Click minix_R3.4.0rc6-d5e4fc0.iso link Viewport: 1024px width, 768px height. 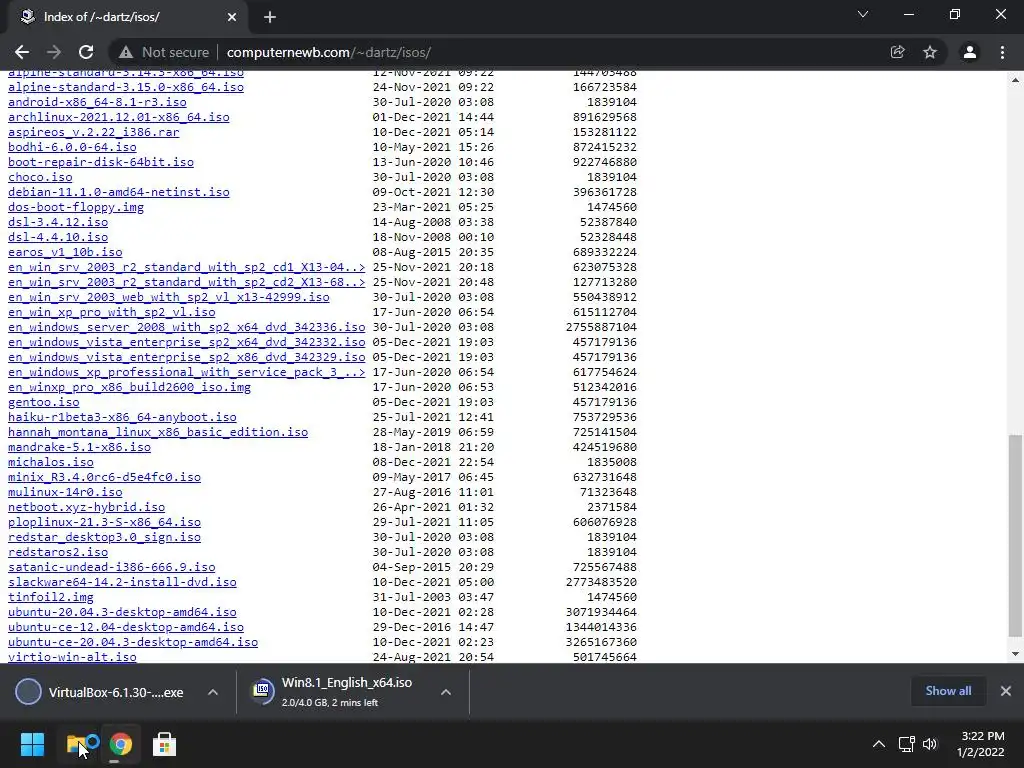(104, 477)
